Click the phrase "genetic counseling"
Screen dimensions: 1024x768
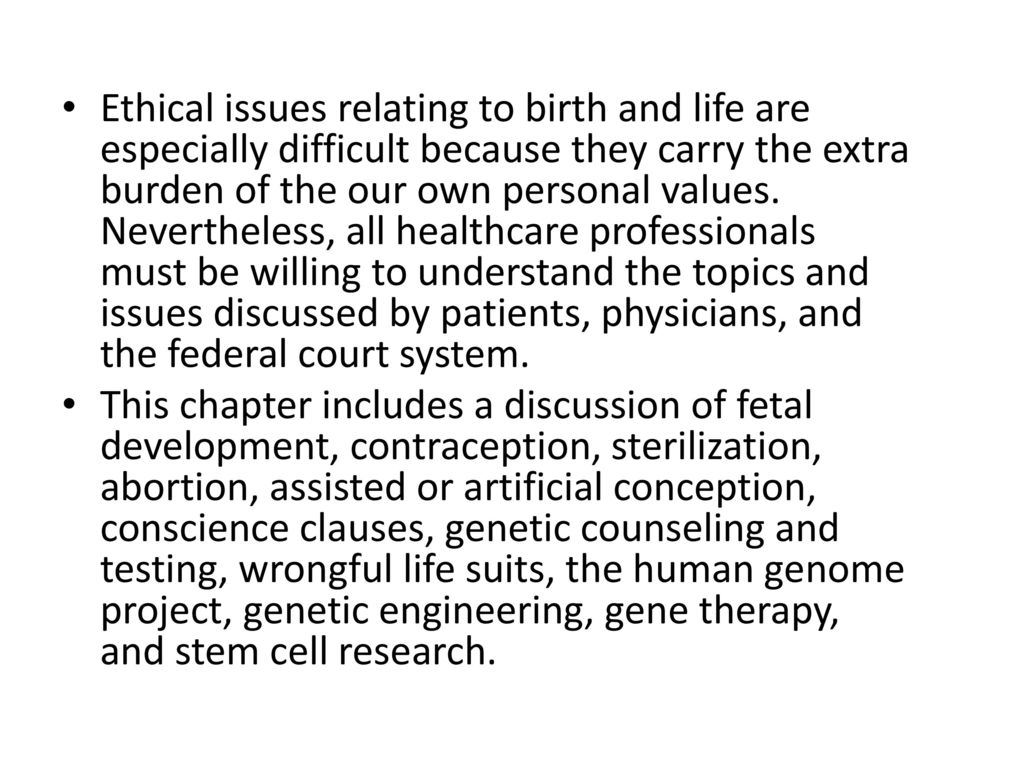tap(604, 528)
